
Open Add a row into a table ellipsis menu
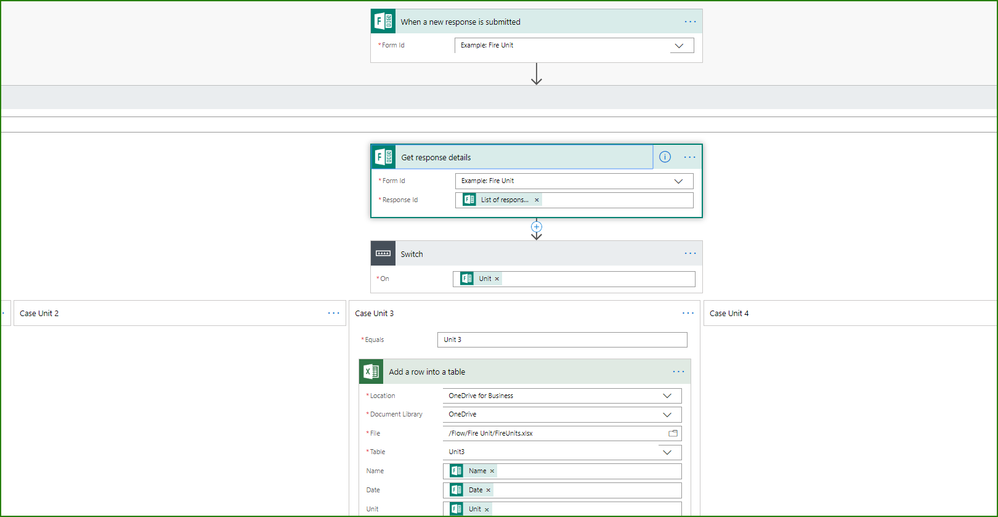tap(679, 372)
